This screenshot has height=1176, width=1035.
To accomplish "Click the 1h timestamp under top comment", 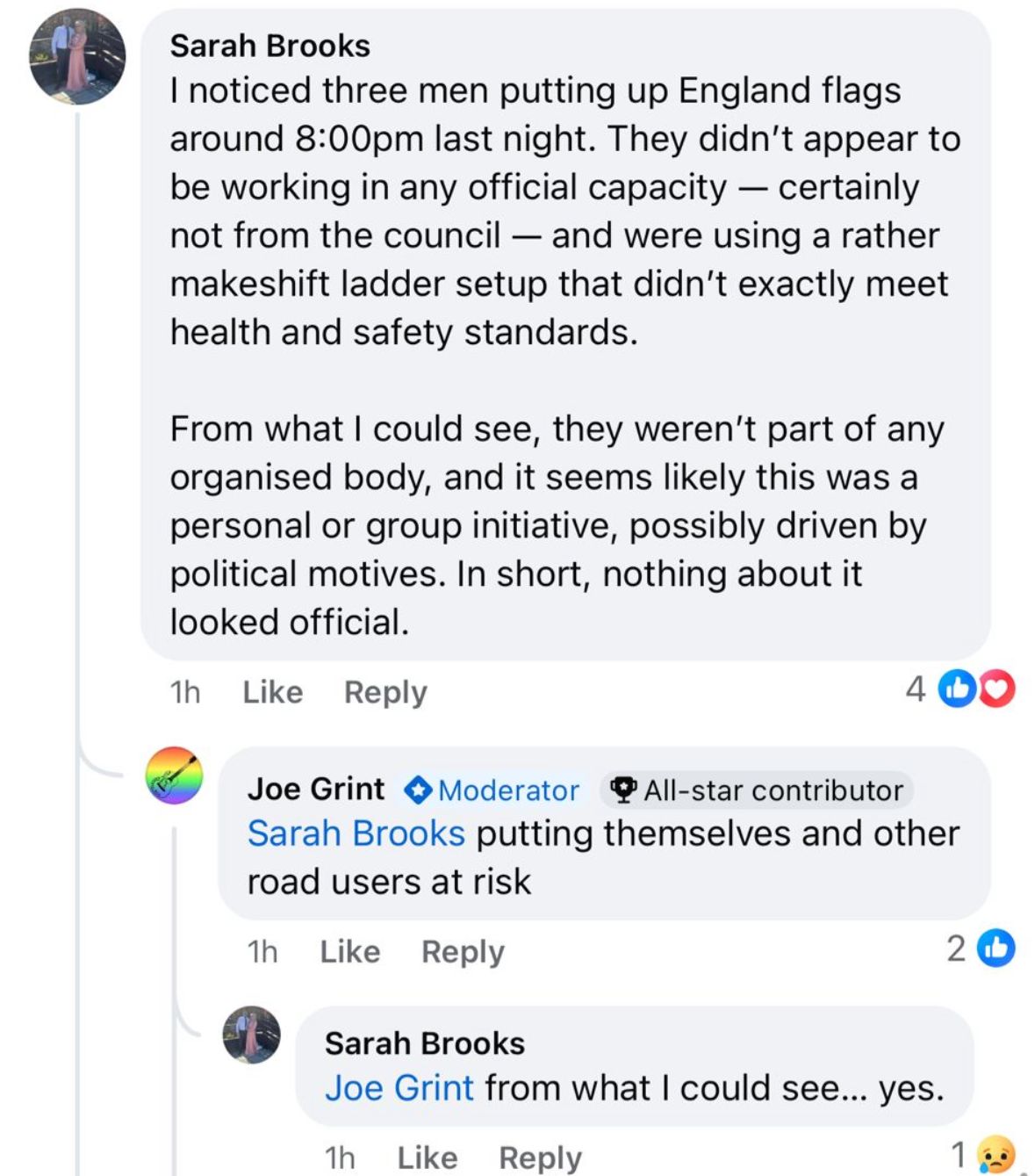I will pyautogui.click(x=185, y=692).
